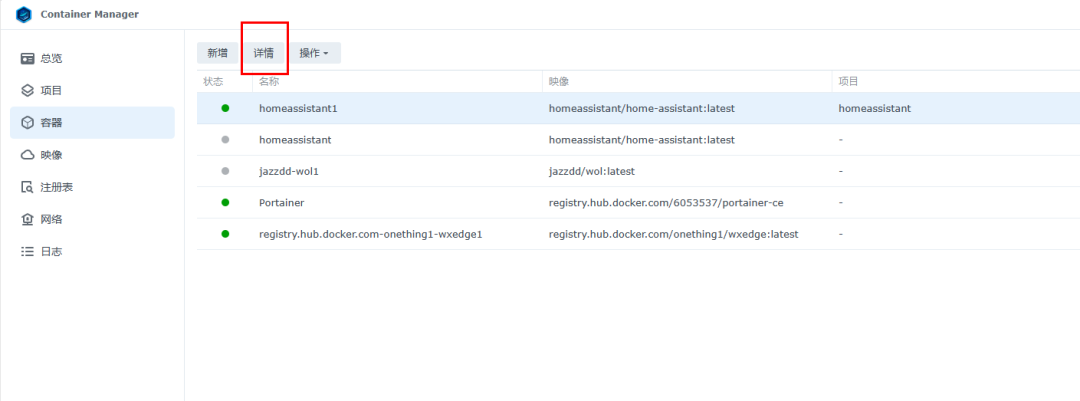The height and width of the screenshot is (401, 1080).
Task: Open the 操作 action dropdown
Action: pos(315,53)
